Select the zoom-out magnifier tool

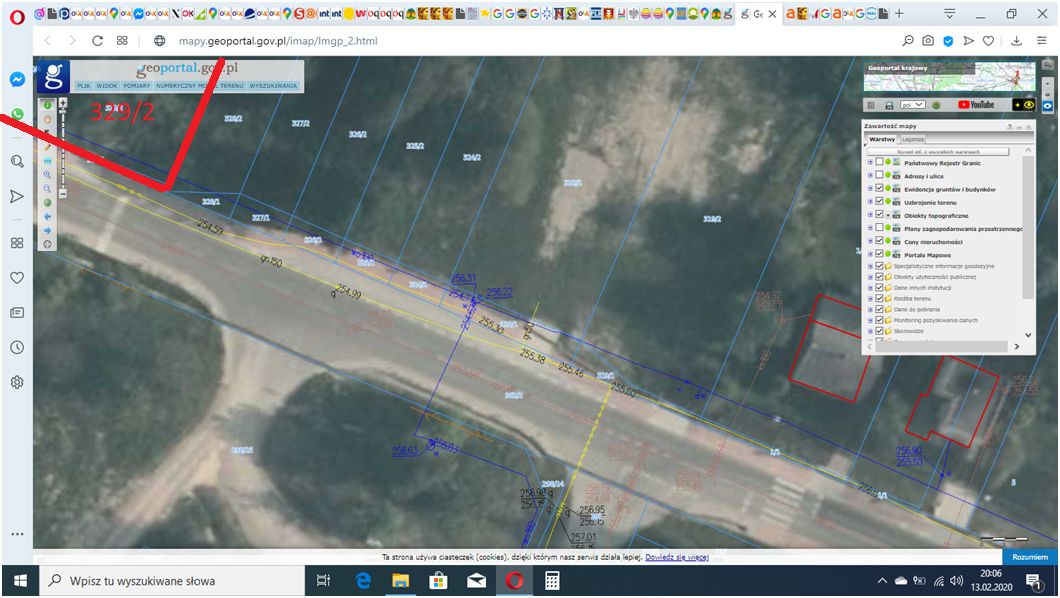(47, 188)
